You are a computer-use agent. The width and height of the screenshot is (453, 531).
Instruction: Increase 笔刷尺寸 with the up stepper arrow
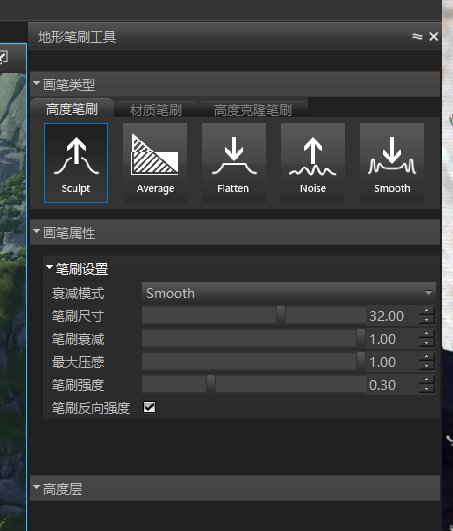[x=427, y=311]
